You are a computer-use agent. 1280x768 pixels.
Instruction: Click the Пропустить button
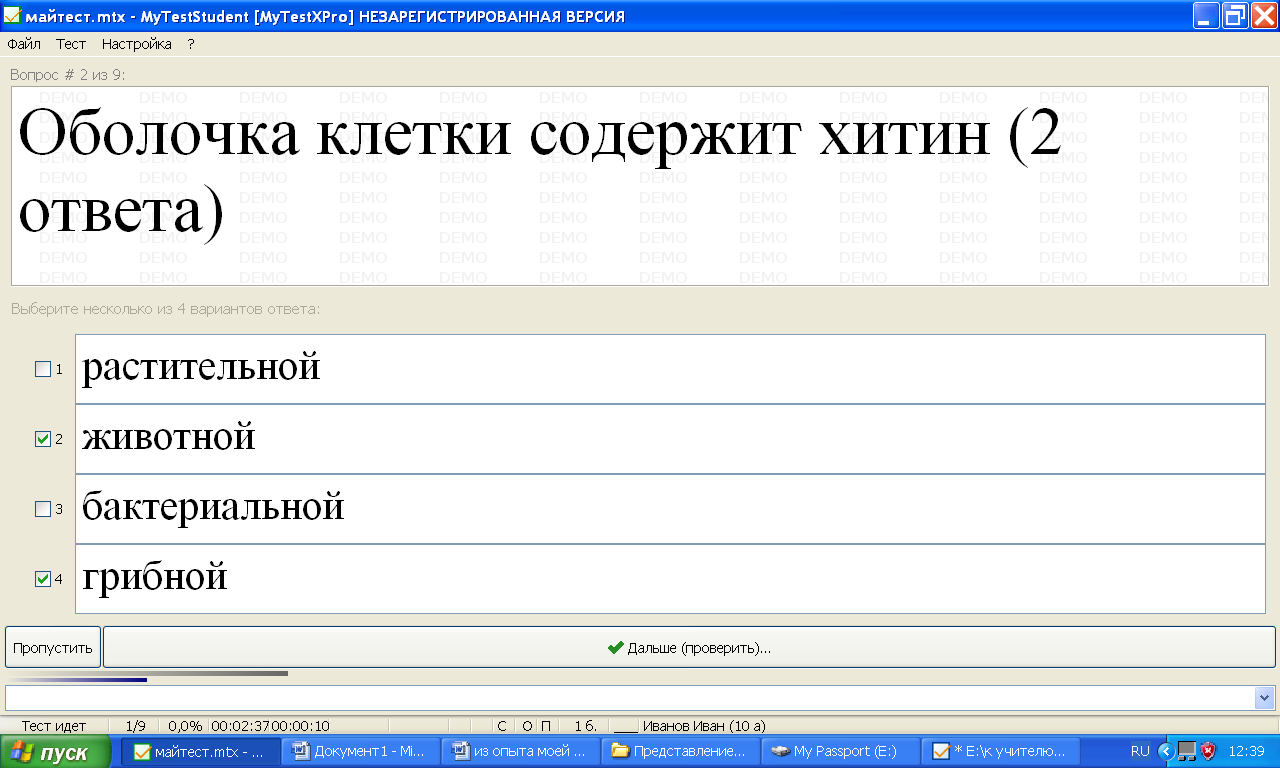click(53, 647)
